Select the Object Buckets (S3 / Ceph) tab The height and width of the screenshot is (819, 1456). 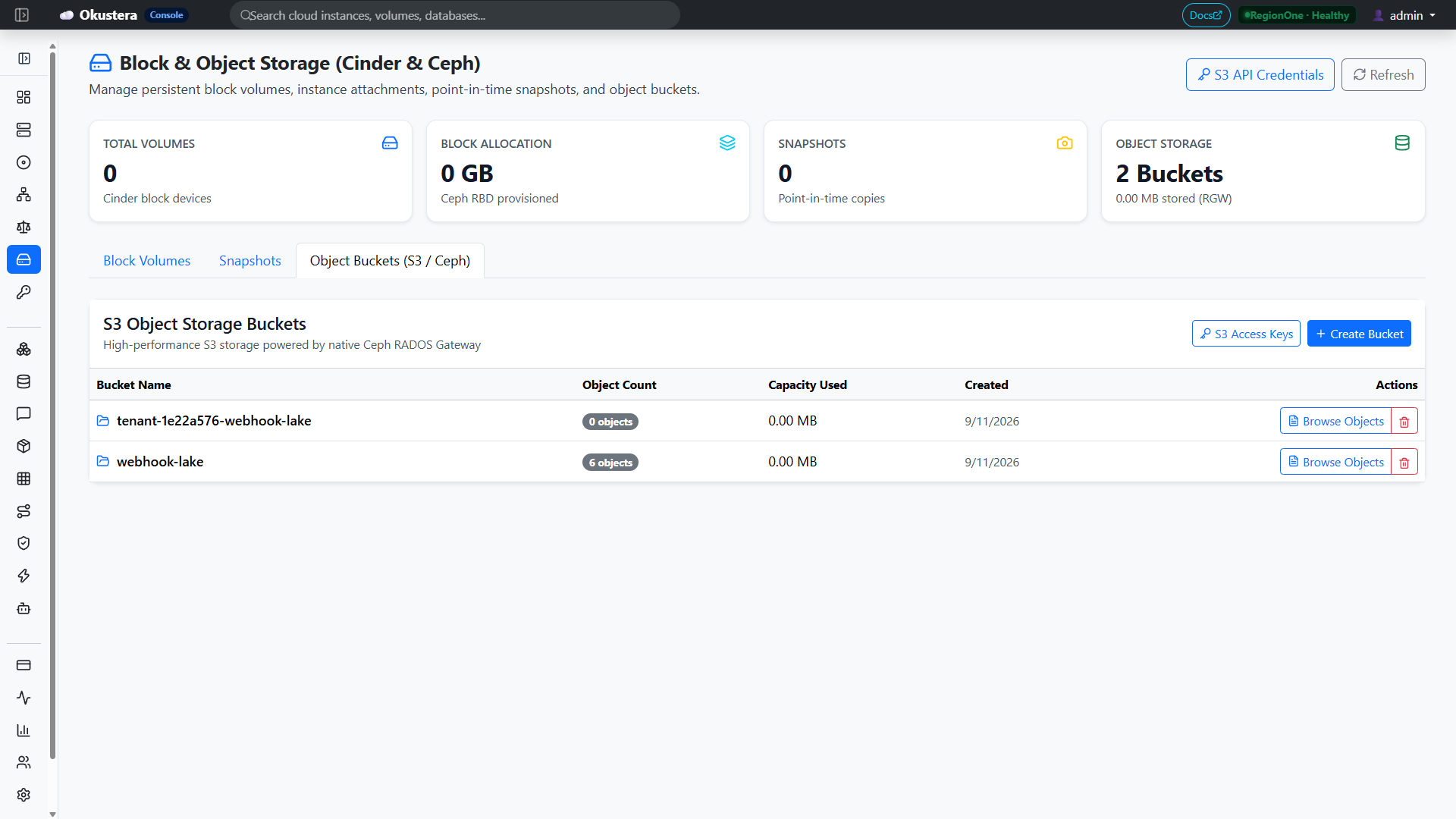pos(390,261)
